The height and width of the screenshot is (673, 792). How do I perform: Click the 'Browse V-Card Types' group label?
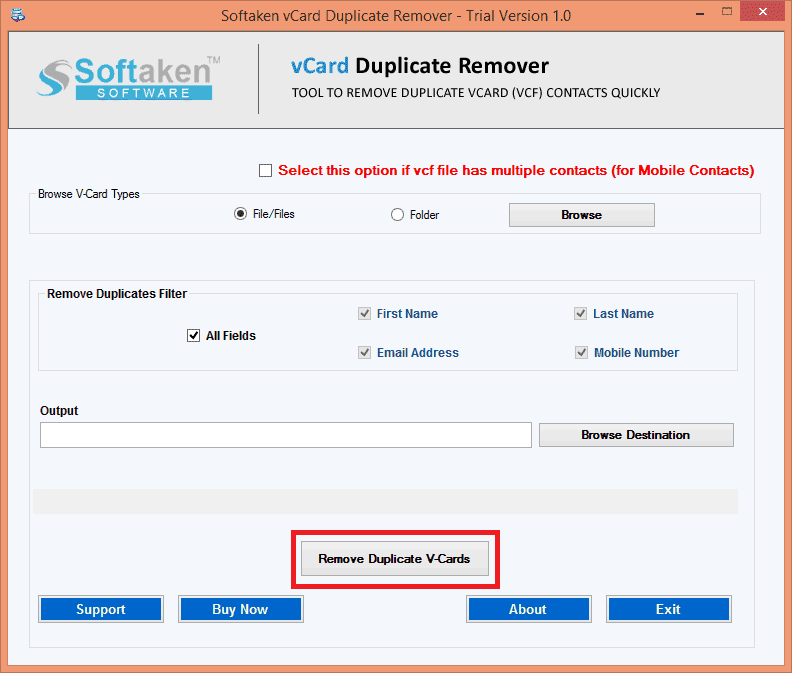pos(88,194)
